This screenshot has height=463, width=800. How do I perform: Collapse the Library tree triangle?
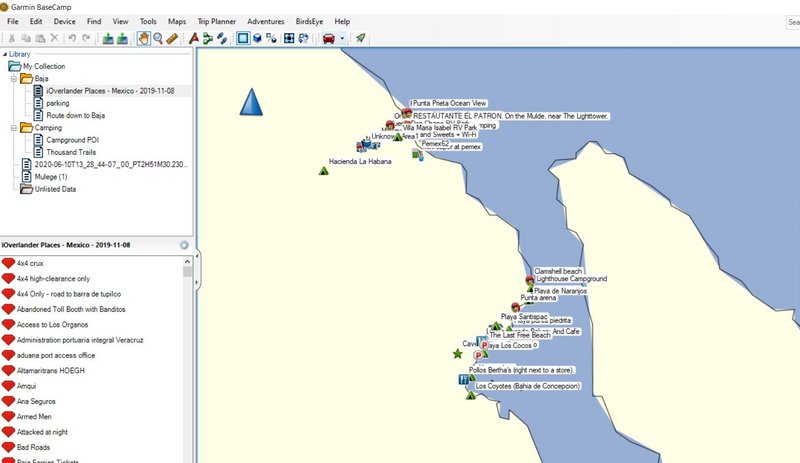coord(5,54)
